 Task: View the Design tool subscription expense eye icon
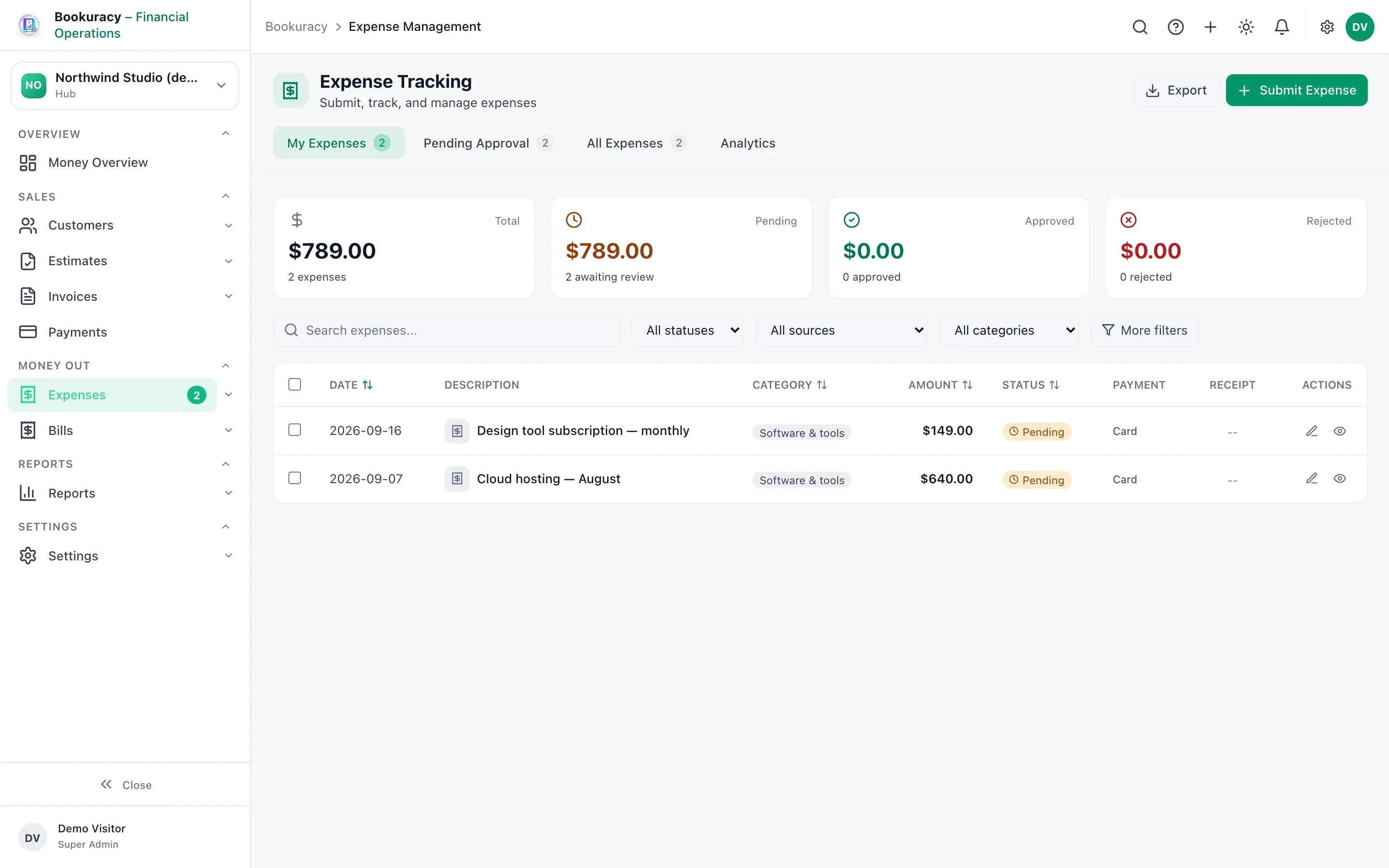click(1340, 431)
